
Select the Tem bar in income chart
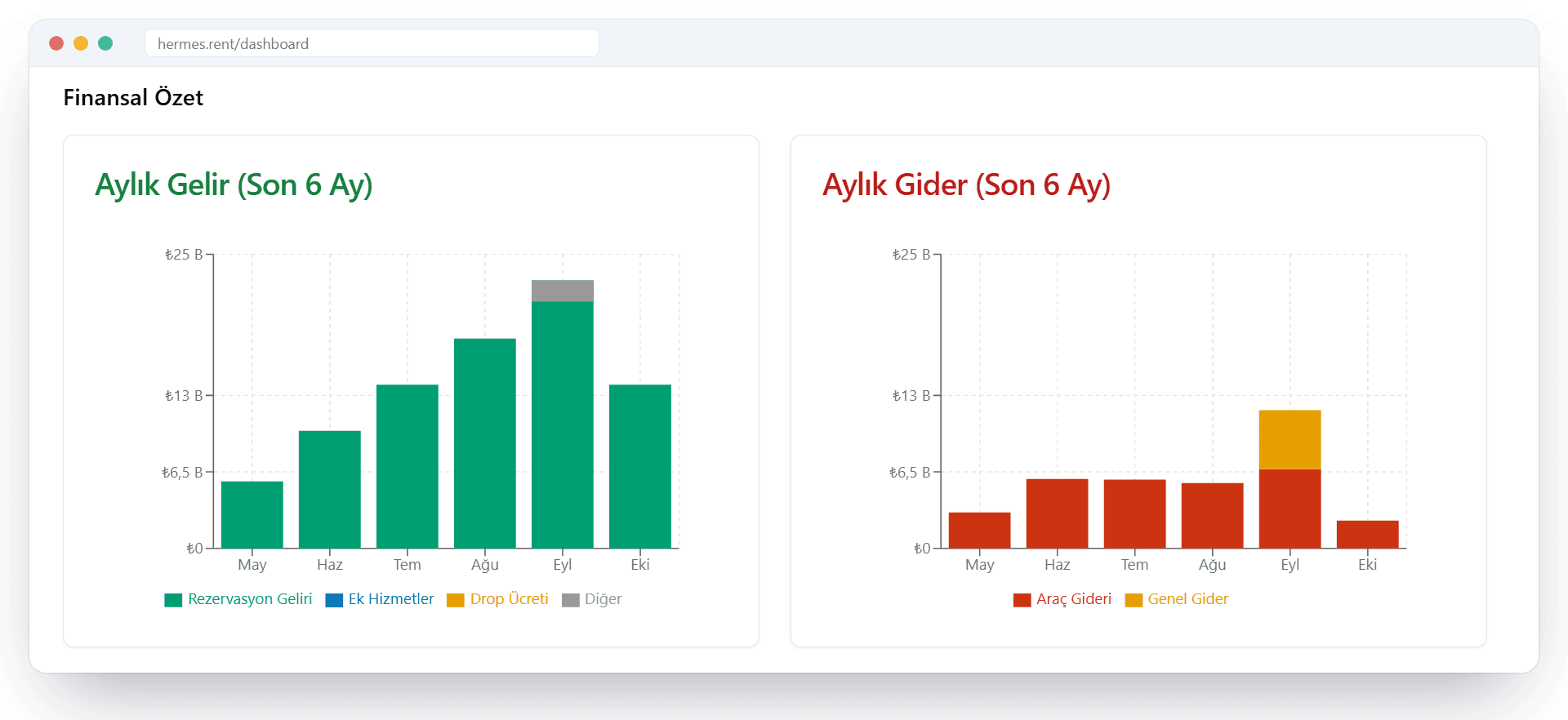pyautogui.click(x=408, y=467)
